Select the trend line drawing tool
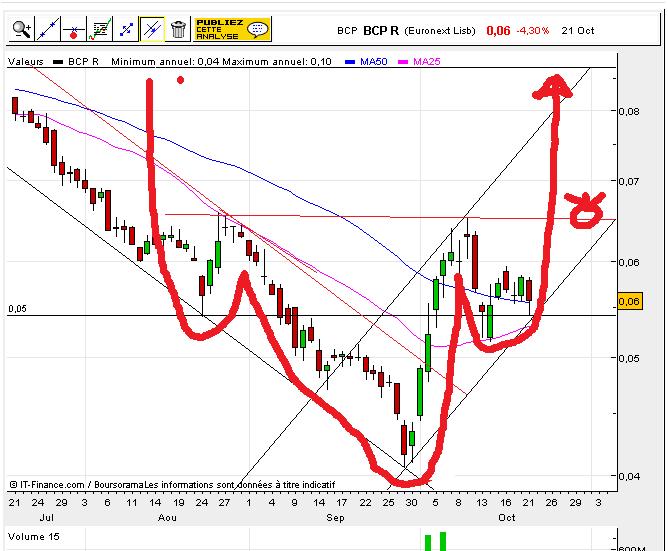Screen dimensions: 668x551 pyautogui.click(x=47, y=29)
